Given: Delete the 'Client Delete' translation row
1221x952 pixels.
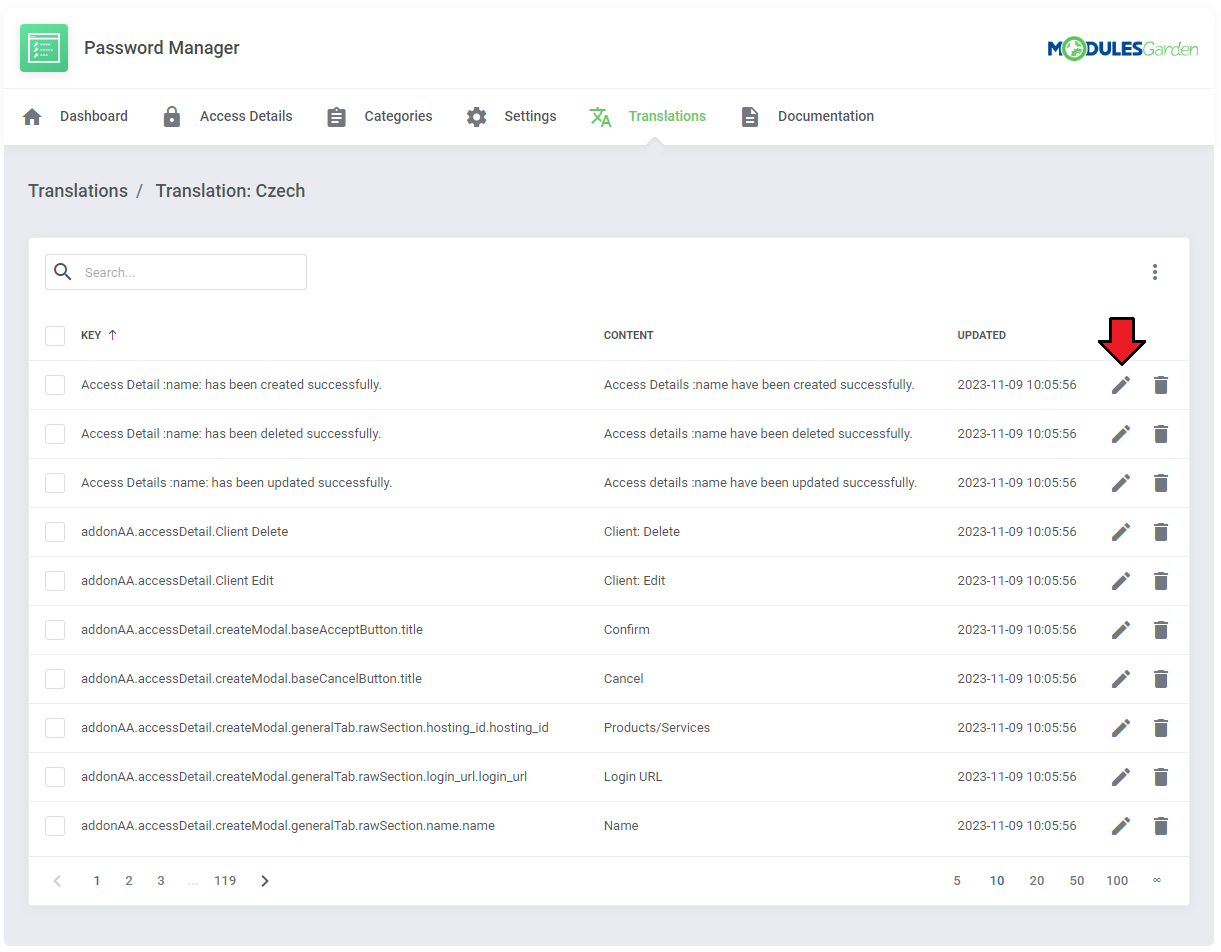Looking at the screenshot, I should (x=1160, y=532).
